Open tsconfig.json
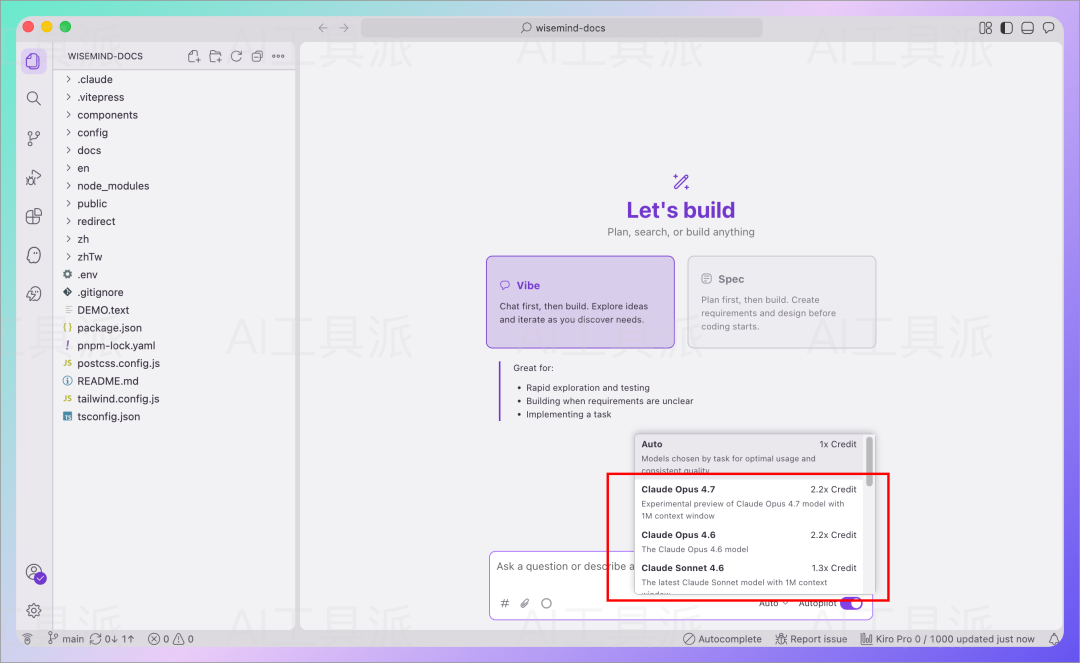1080x663 pixels. [175, 417]
